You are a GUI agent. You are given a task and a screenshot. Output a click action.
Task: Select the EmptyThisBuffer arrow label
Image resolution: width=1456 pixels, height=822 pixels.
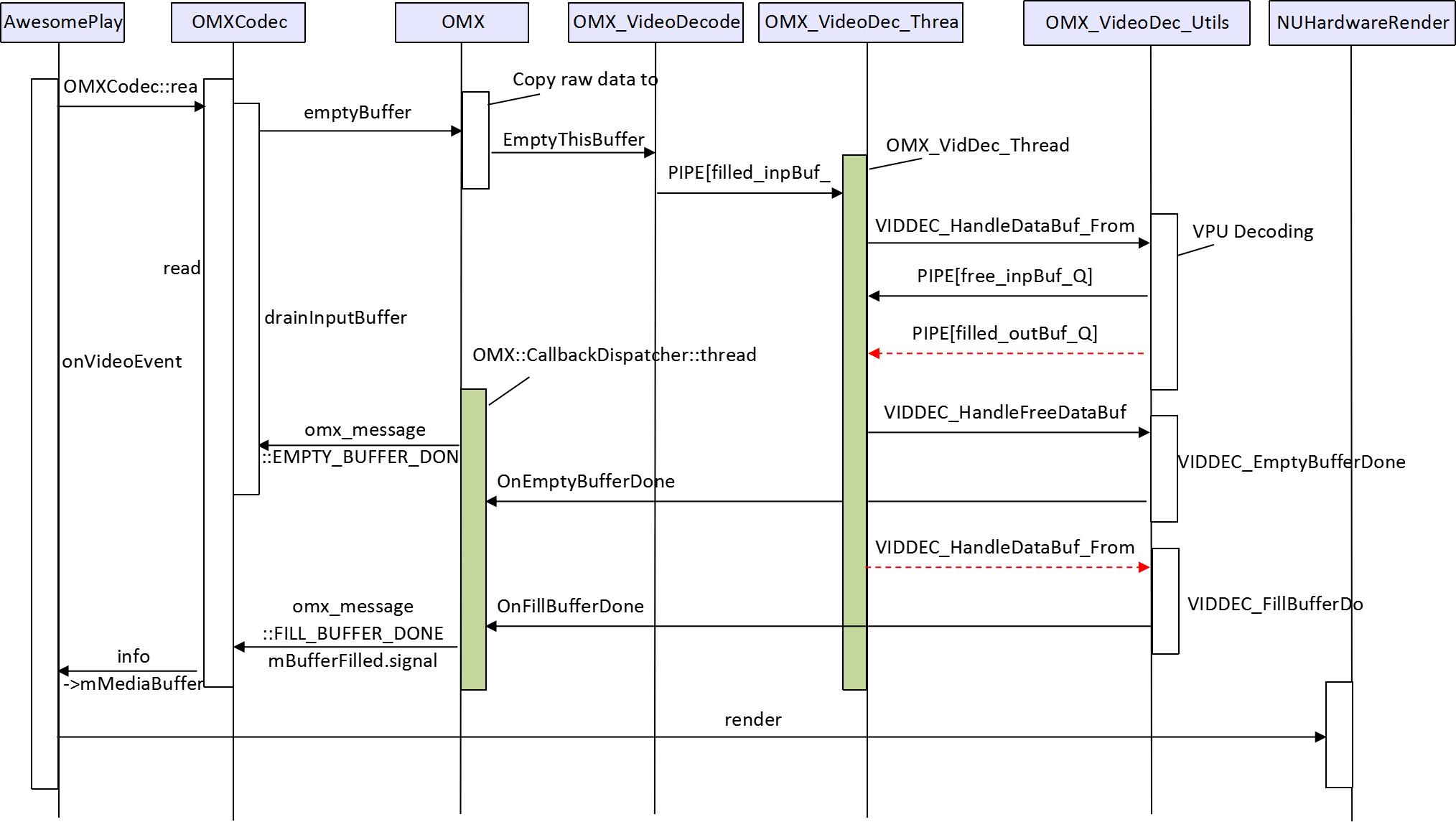(x=573, y=140)
